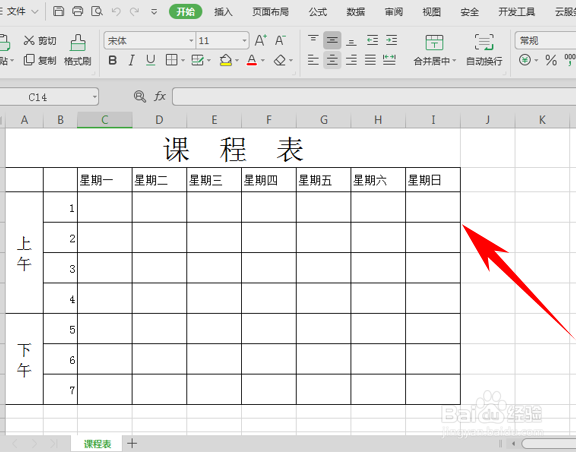Open the 安全 tab
Screen dimensions: 576x452
(469, 12)
